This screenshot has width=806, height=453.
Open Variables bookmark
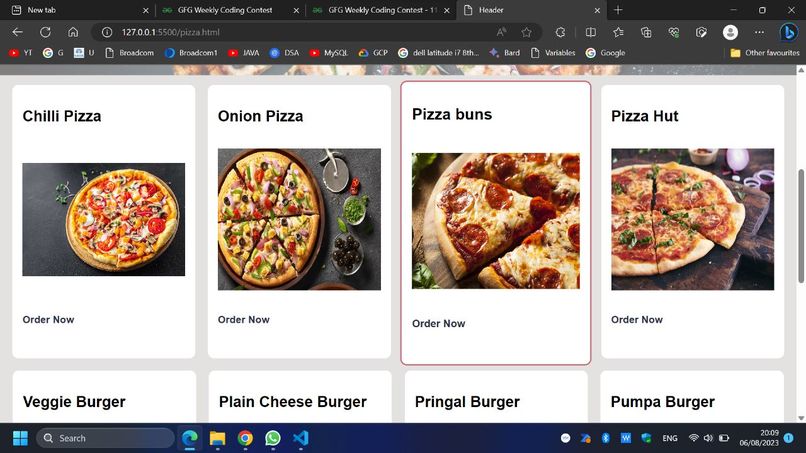(553, 52)
